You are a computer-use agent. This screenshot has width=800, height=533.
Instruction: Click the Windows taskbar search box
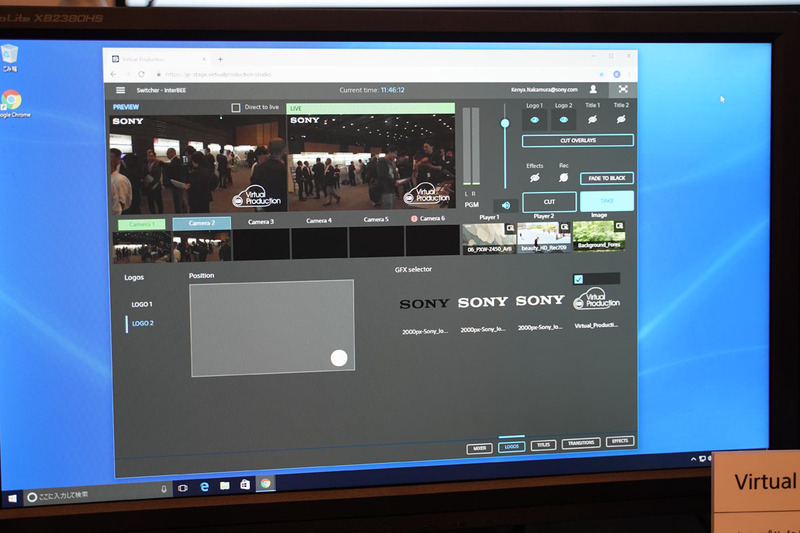(x=97, y=493)
